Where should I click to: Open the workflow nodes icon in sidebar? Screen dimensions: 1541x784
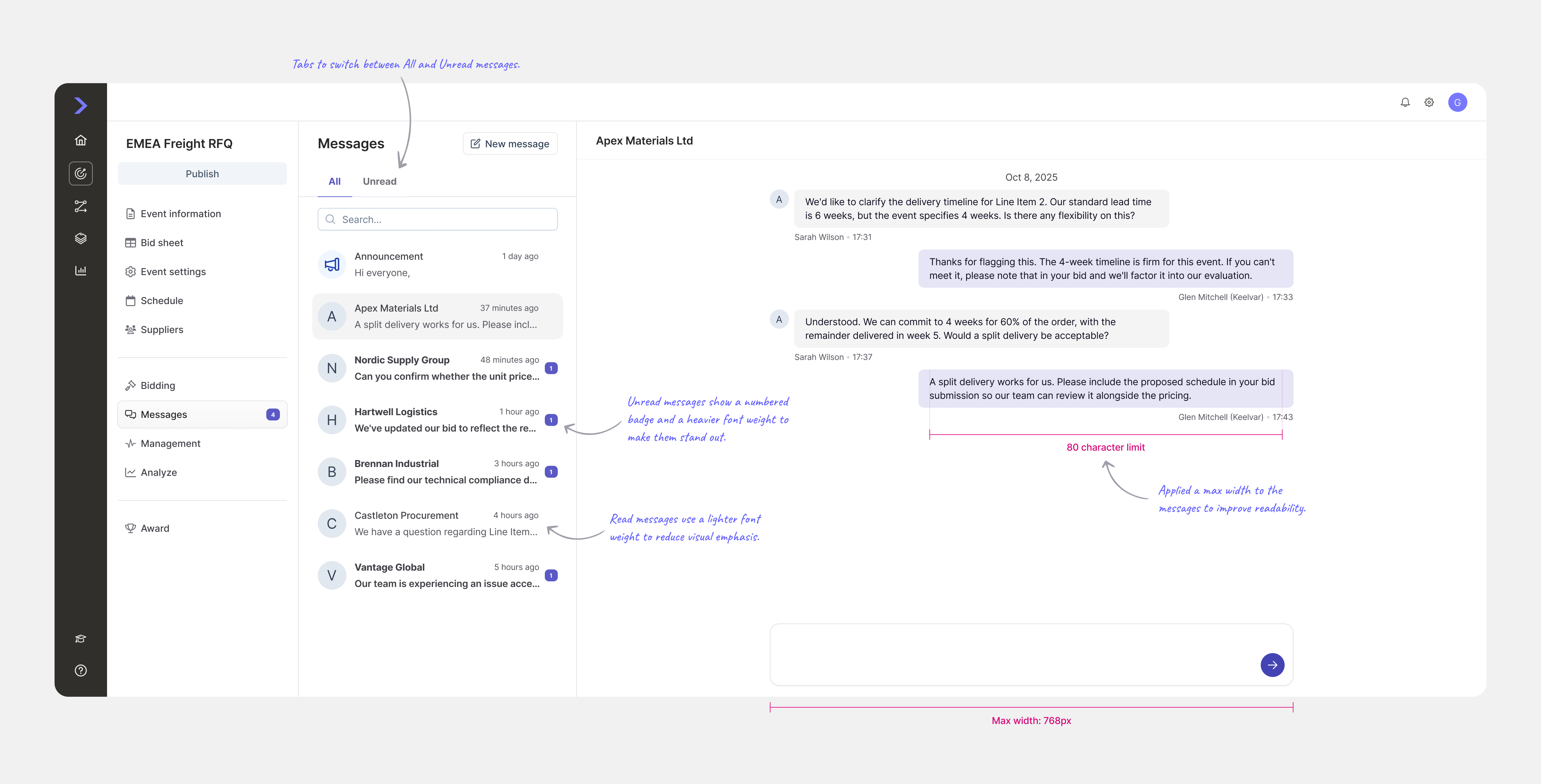[x=81, y=206]
